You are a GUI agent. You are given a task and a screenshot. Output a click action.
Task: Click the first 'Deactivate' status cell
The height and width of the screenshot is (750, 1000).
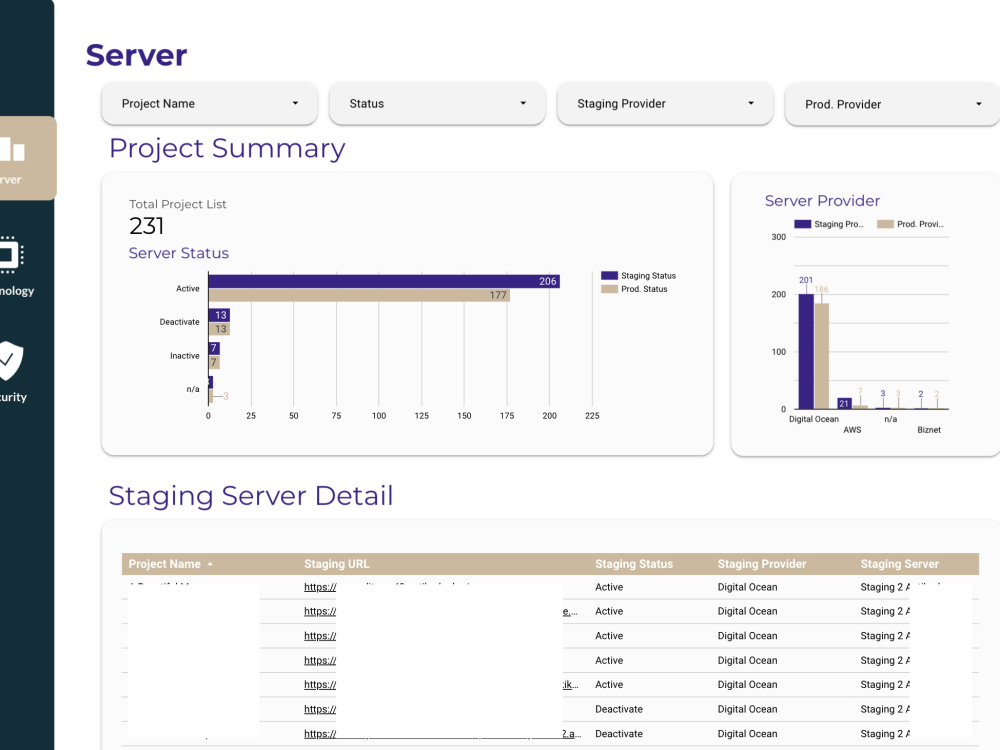point(619,709)
